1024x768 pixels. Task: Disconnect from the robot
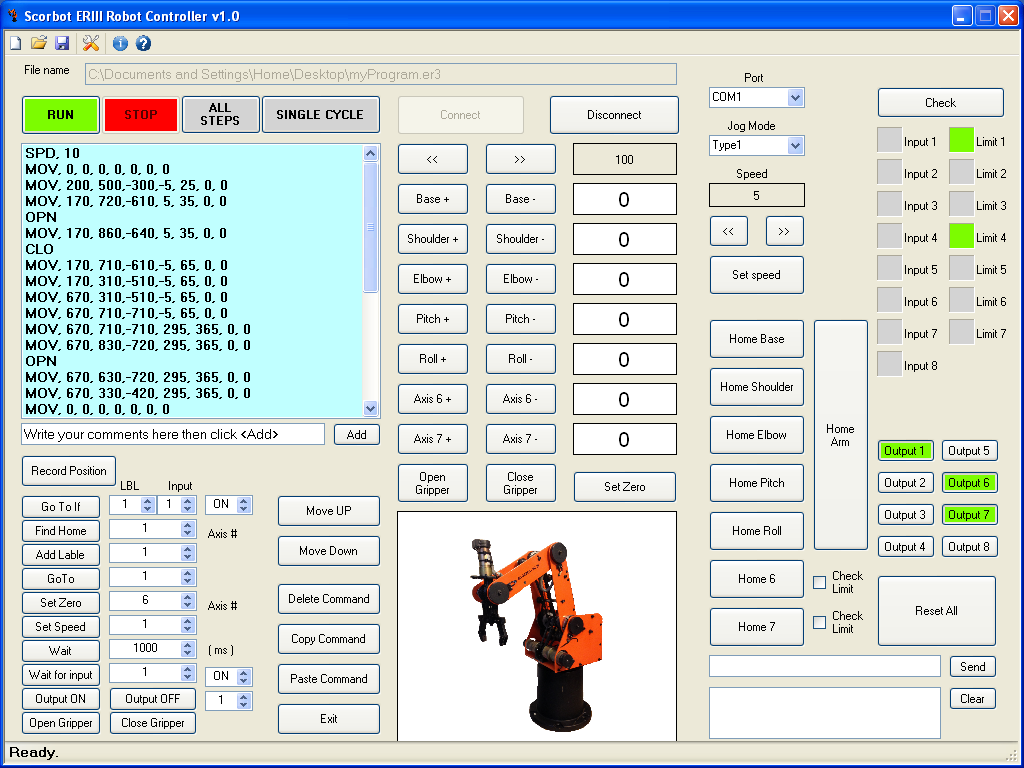(x=615, y=115)
